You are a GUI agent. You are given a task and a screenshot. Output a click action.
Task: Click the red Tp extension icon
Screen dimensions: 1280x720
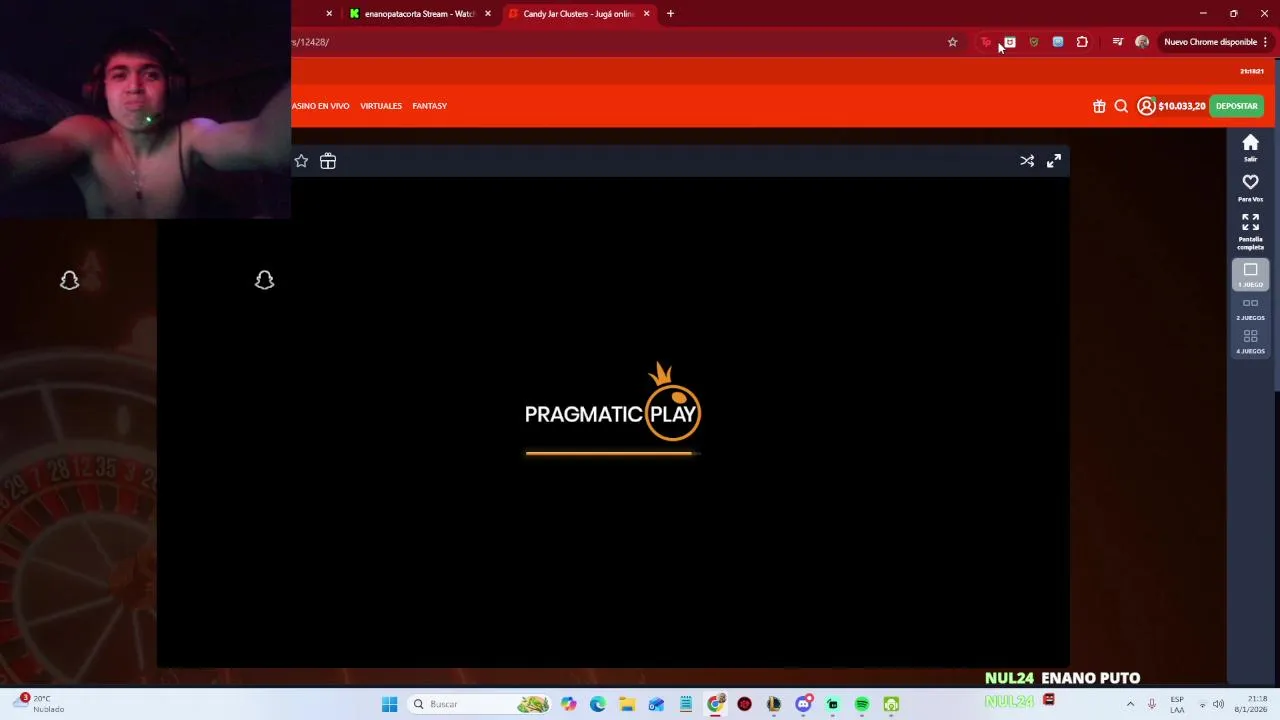tap(986, 42)
